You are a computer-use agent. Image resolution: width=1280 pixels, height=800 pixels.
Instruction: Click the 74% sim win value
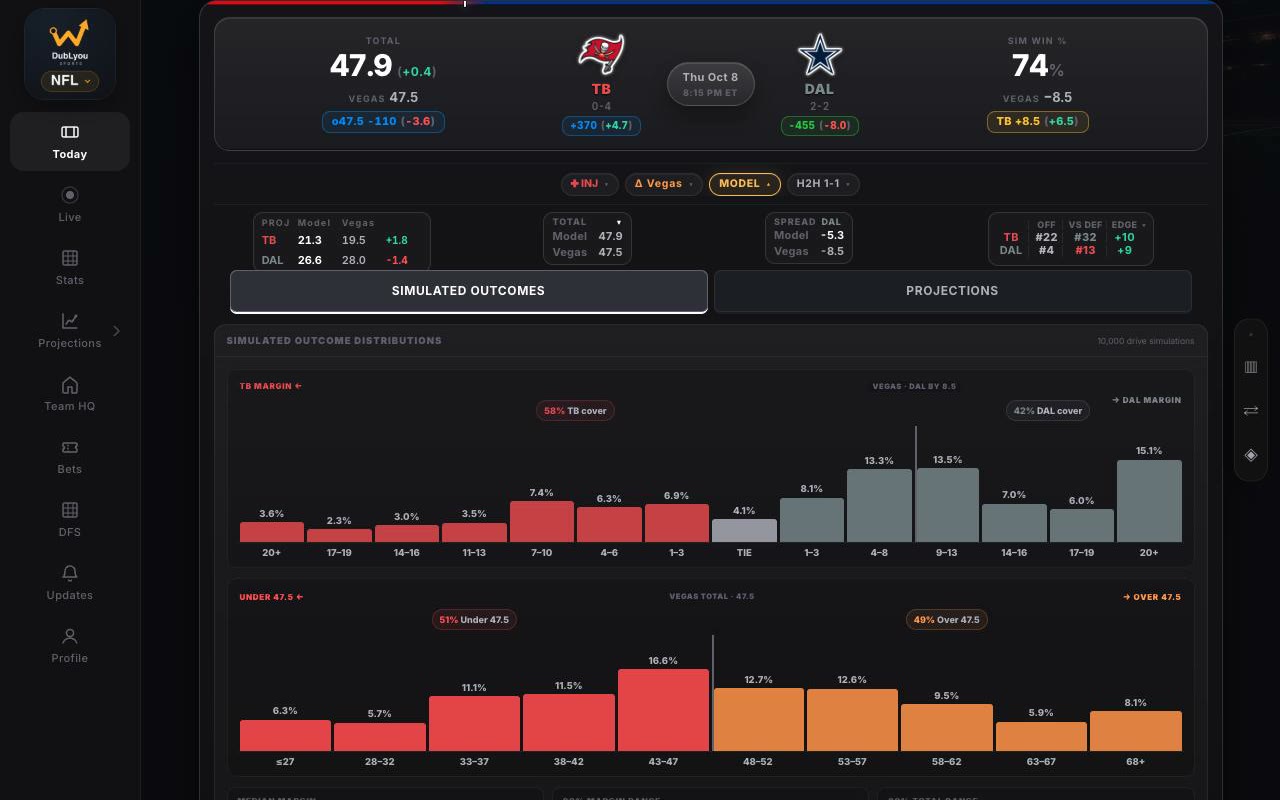click(1037, 66)
